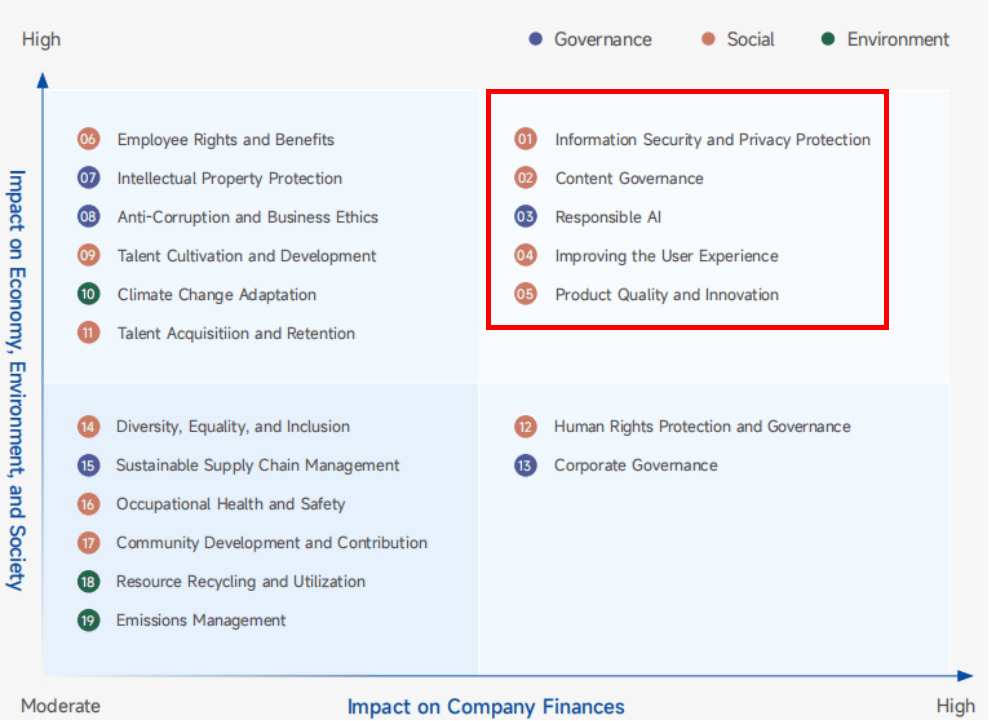Select the 19 Emissions Management badge

click(88, 621)
